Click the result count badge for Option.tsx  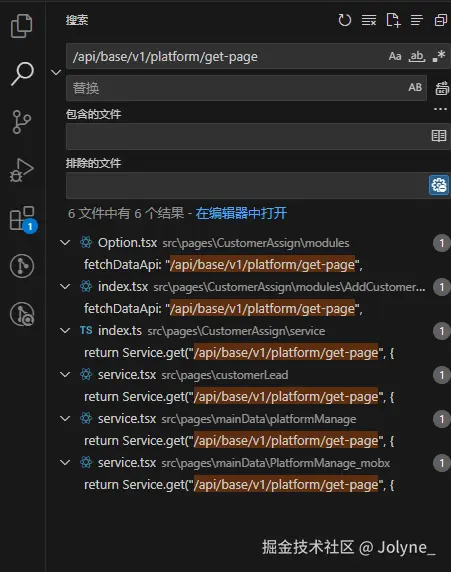tap(442, 243)
